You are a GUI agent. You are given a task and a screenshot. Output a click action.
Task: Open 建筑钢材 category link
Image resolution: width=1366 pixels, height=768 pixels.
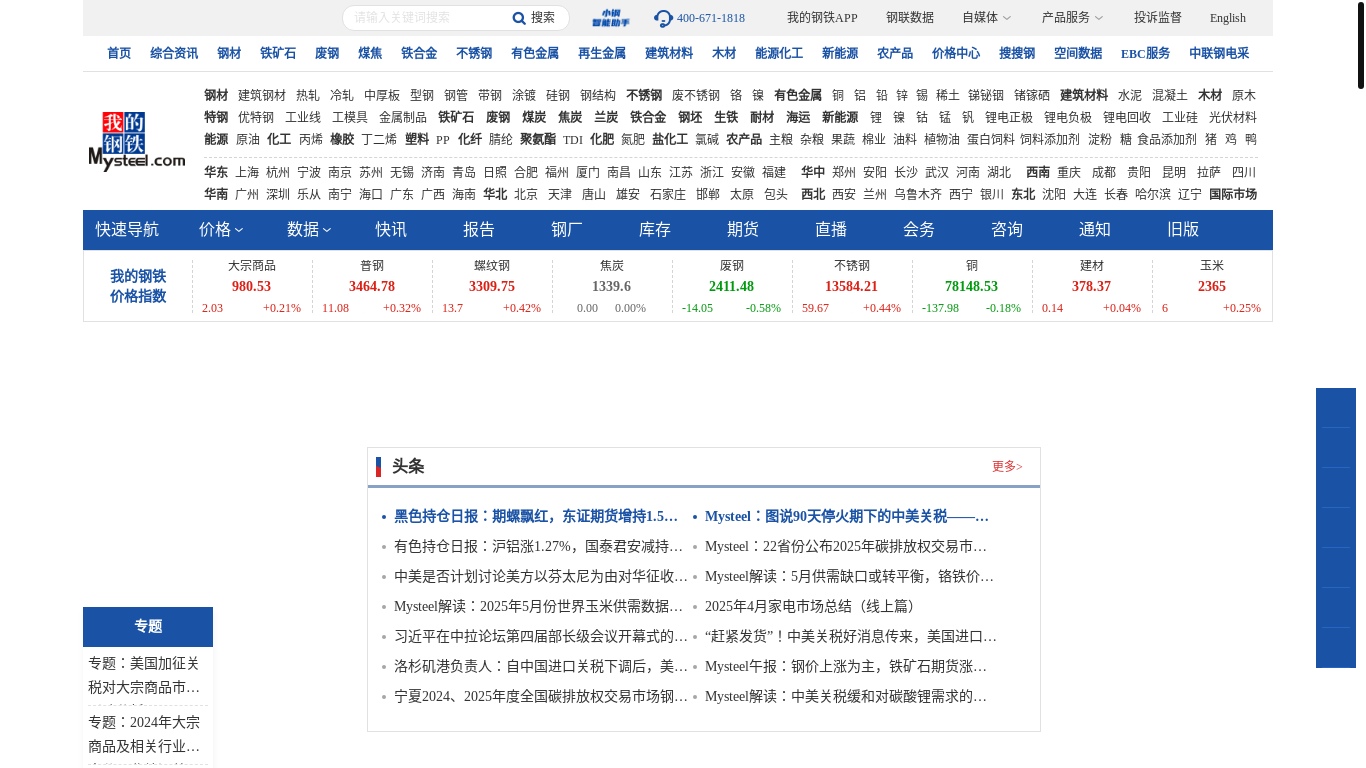pos(262,95)
